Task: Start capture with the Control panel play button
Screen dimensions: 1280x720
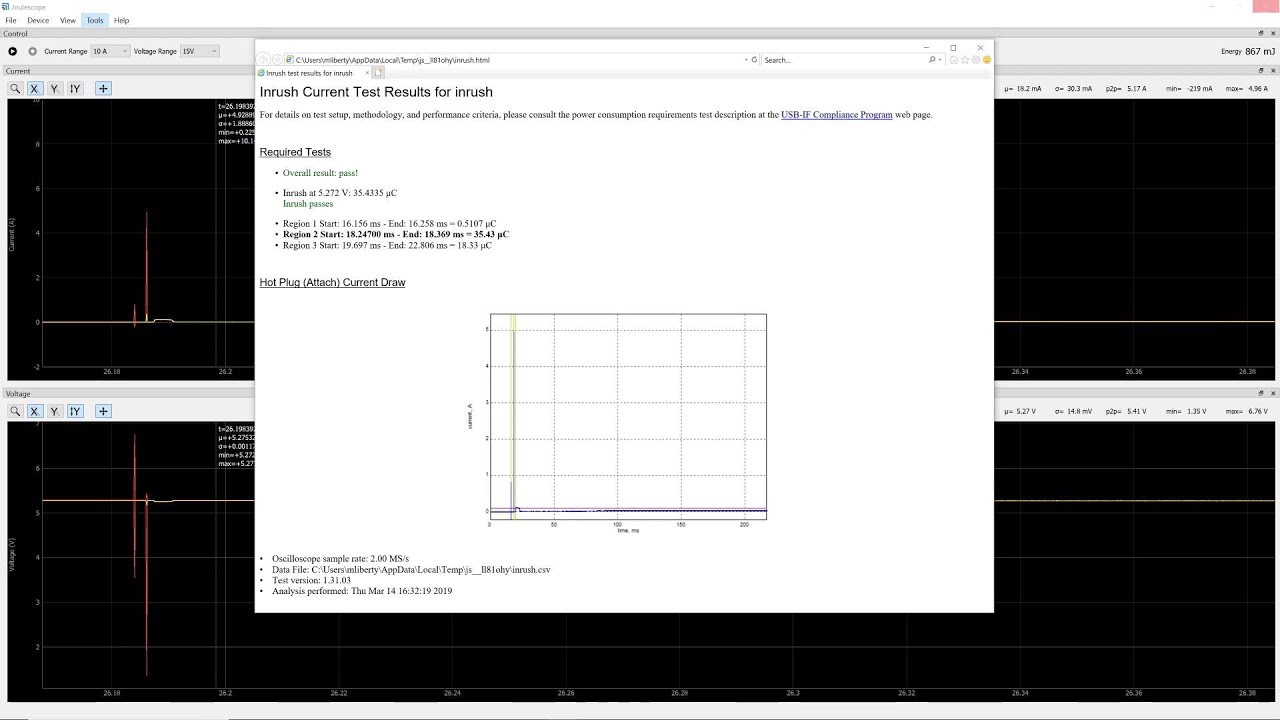Action: (13, 51)
